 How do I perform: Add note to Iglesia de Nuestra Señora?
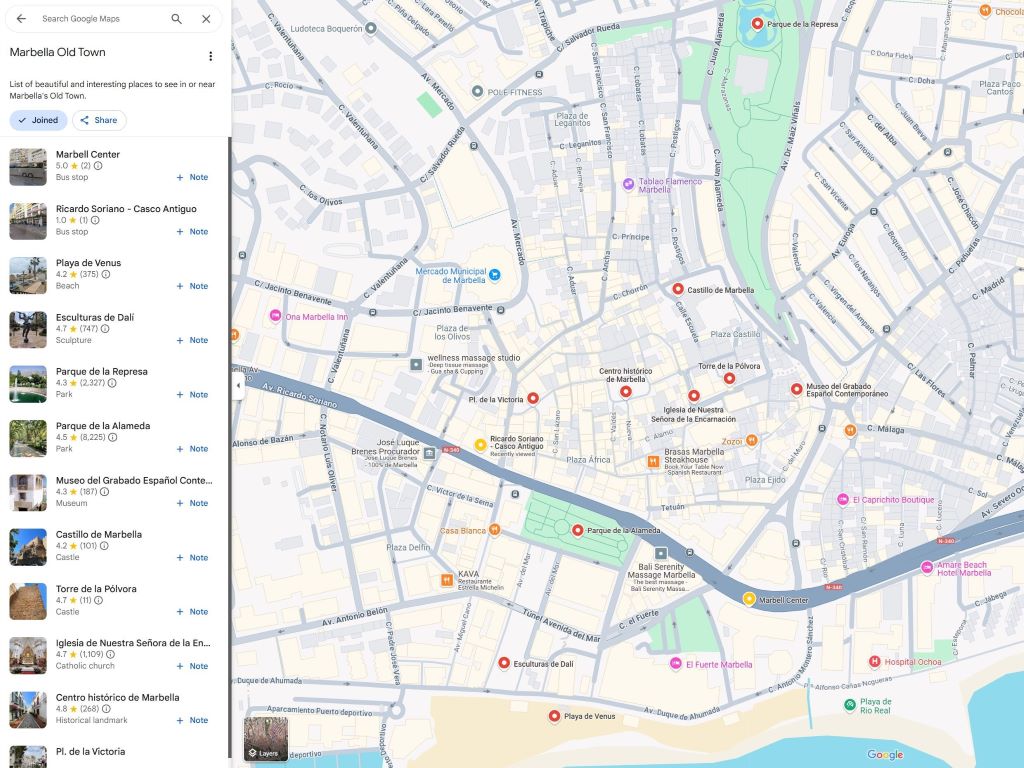(x=193, y=666)
